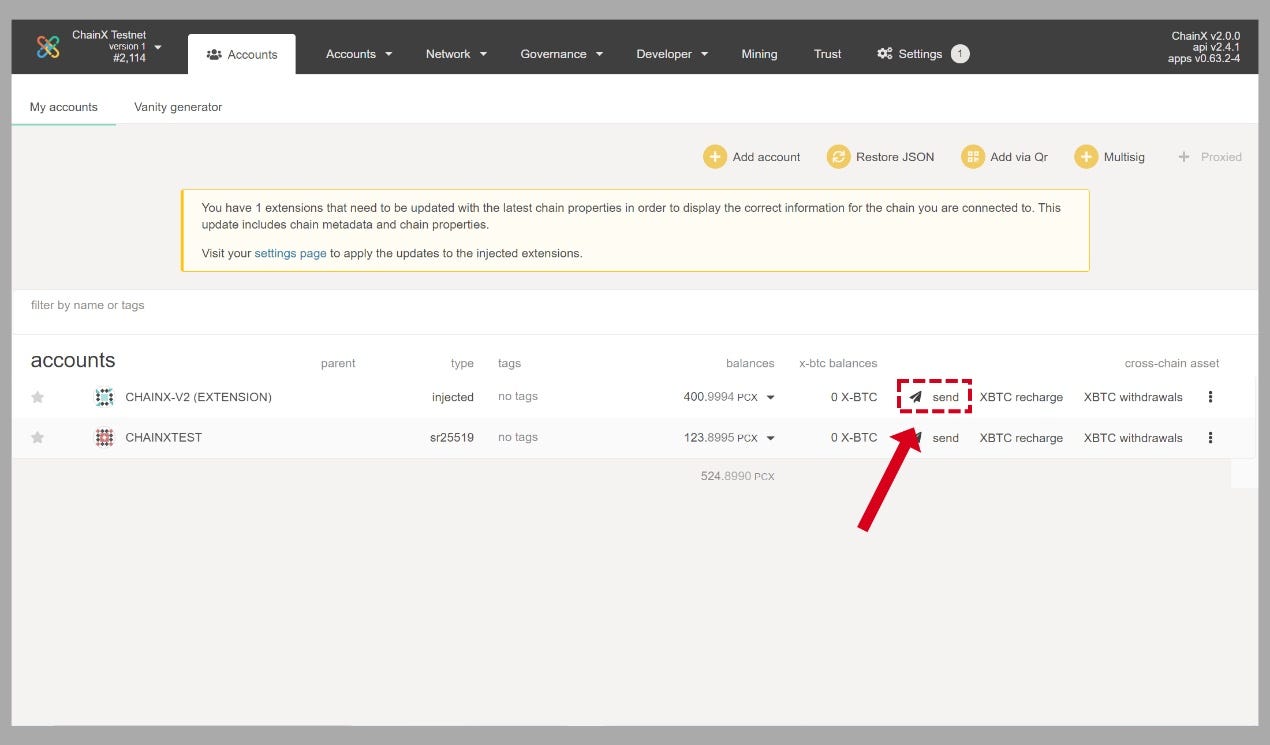1270x745 pixels.
Task: Click the 'sr25519' type cell
Action: click(452, 437)
